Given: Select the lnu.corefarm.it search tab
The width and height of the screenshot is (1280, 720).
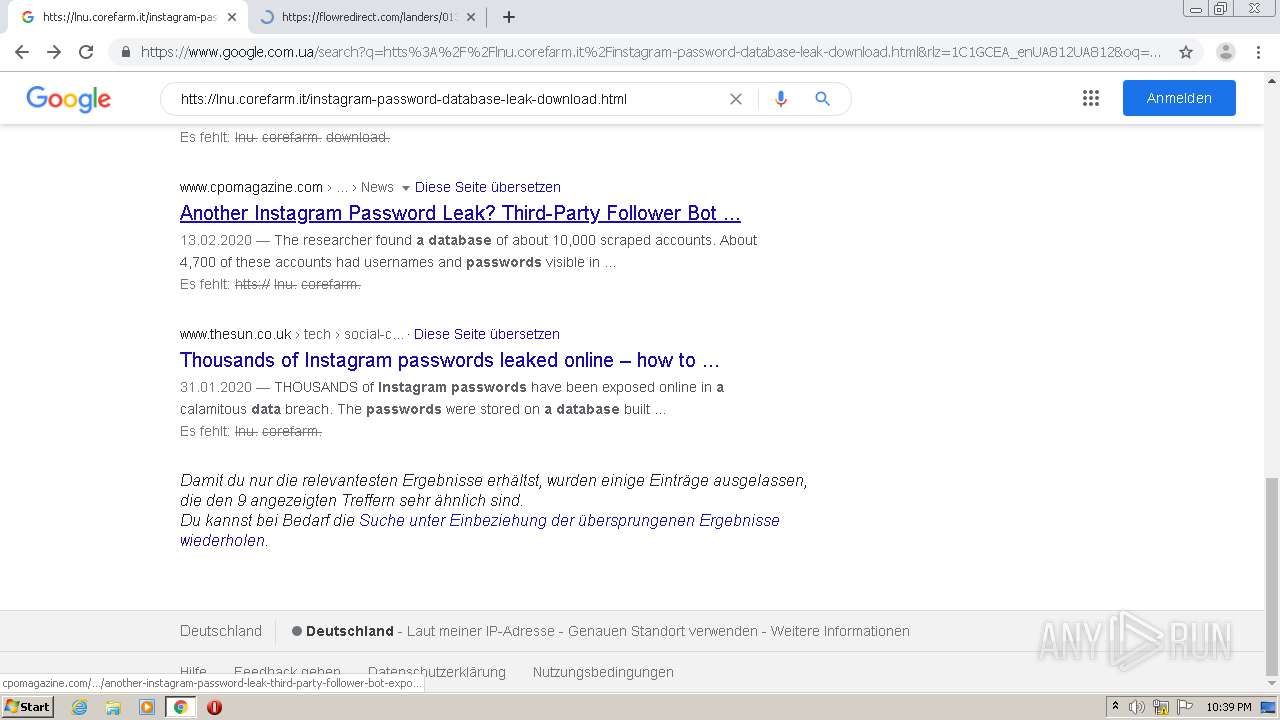Looking at the screenshot, I should point(129,17).
